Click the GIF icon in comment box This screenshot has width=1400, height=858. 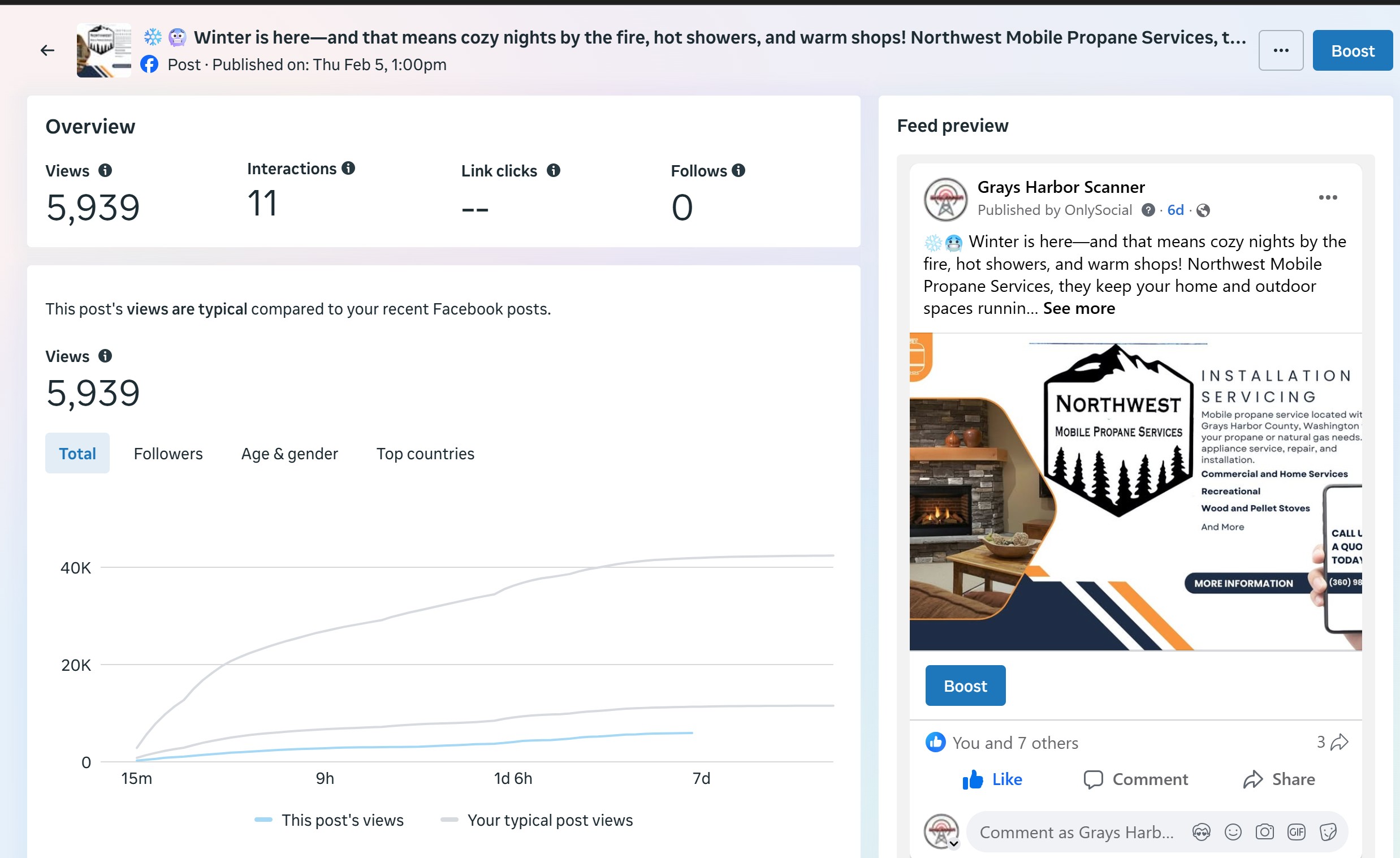tap(1296, 832)
